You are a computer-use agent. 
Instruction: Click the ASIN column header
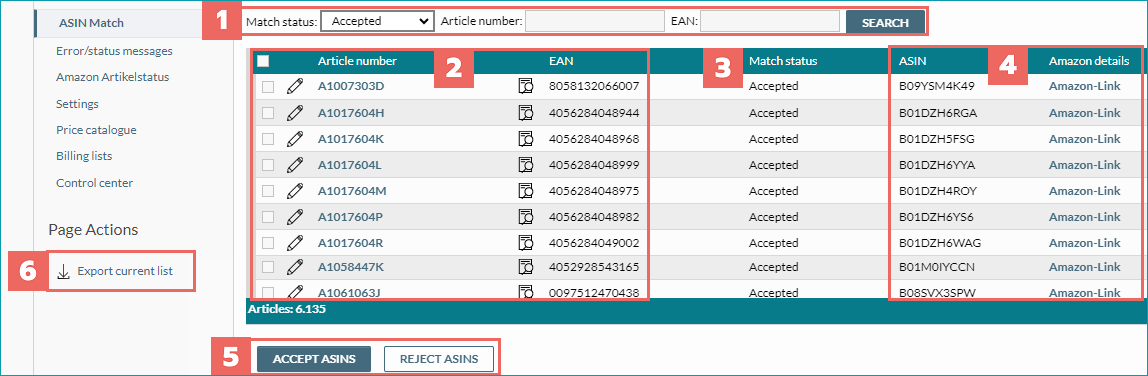pos(912,61)
